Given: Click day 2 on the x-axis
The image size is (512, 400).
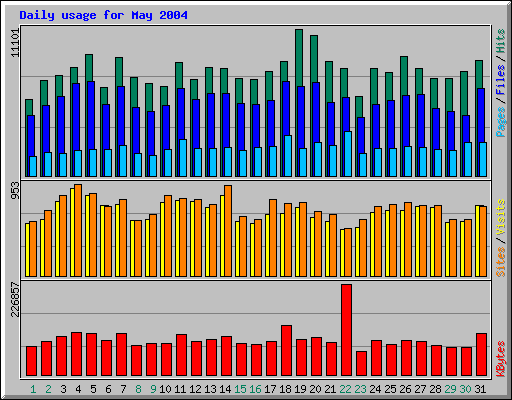Looking at the screenshot, I should click(x=48, y=389).
